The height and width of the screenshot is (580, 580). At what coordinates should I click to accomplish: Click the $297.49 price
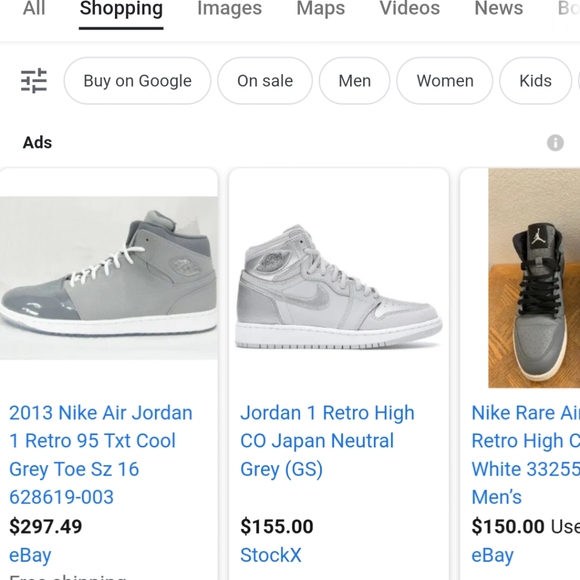[x=45, y=526]
